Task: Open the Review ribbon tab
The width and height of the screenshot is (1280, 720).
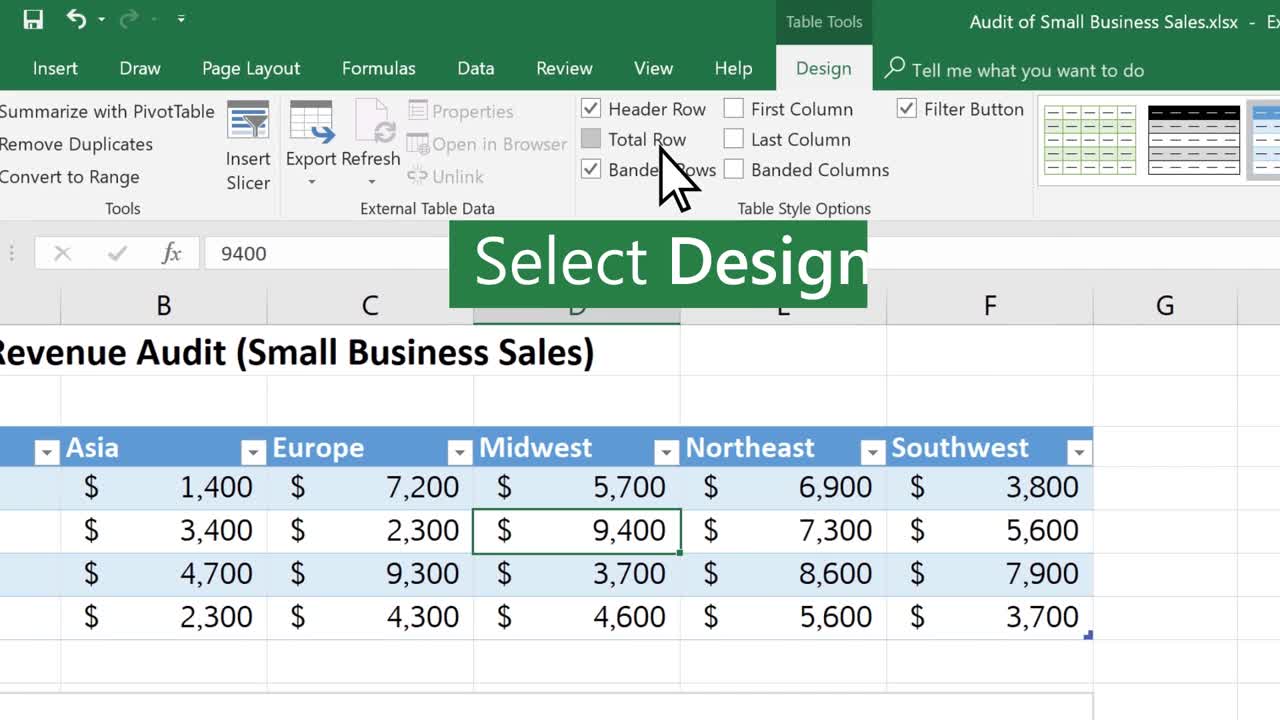Action: 564,68
